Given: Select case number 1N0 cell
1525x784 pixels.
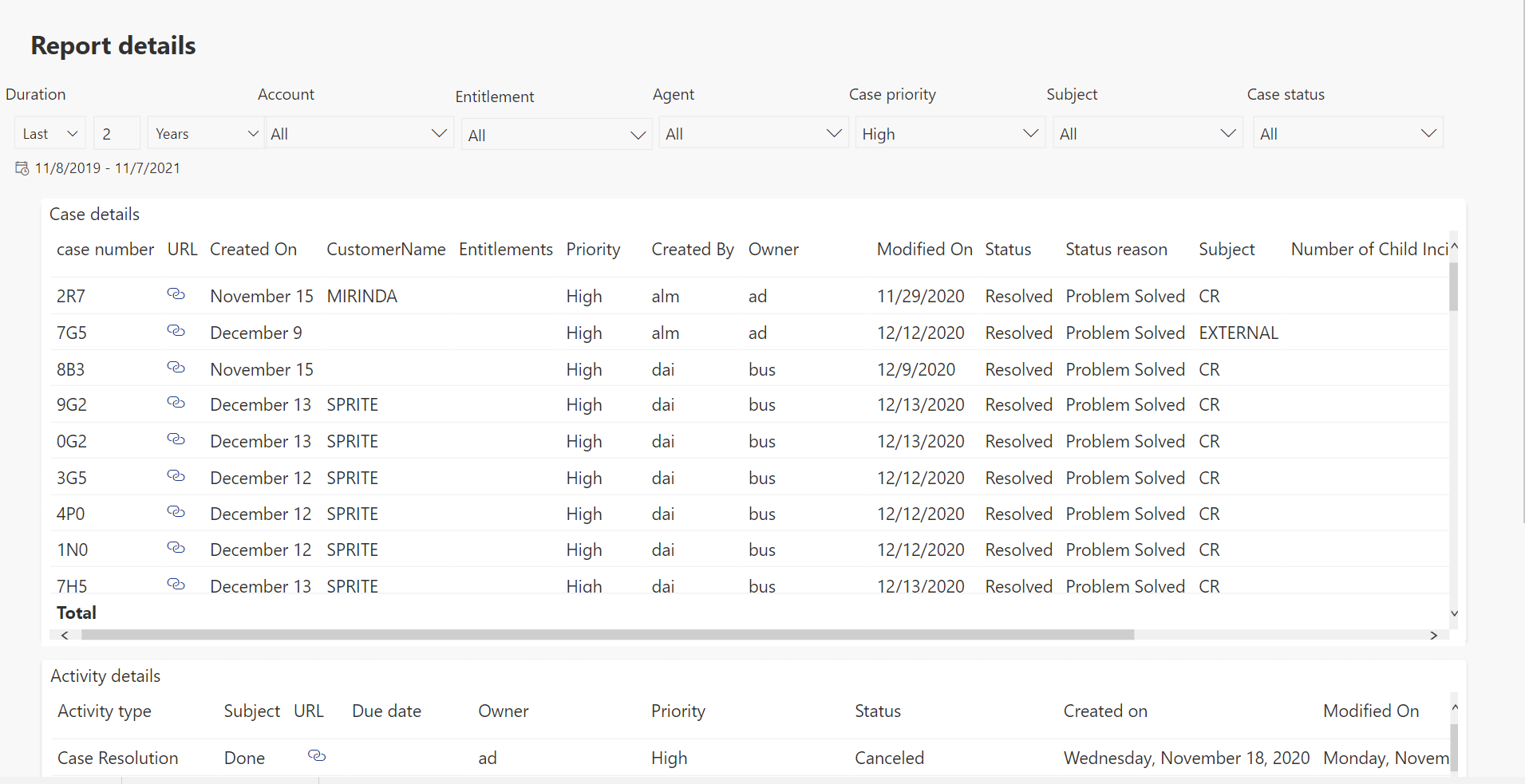Looking at the screenshot, I should [73, 550].
